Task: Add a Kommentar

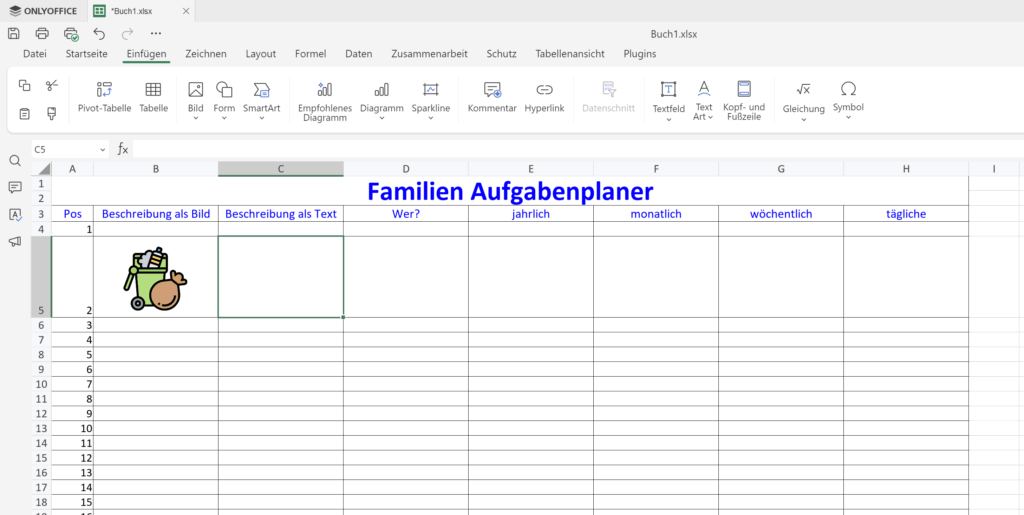Action: [x=492, y=98]
